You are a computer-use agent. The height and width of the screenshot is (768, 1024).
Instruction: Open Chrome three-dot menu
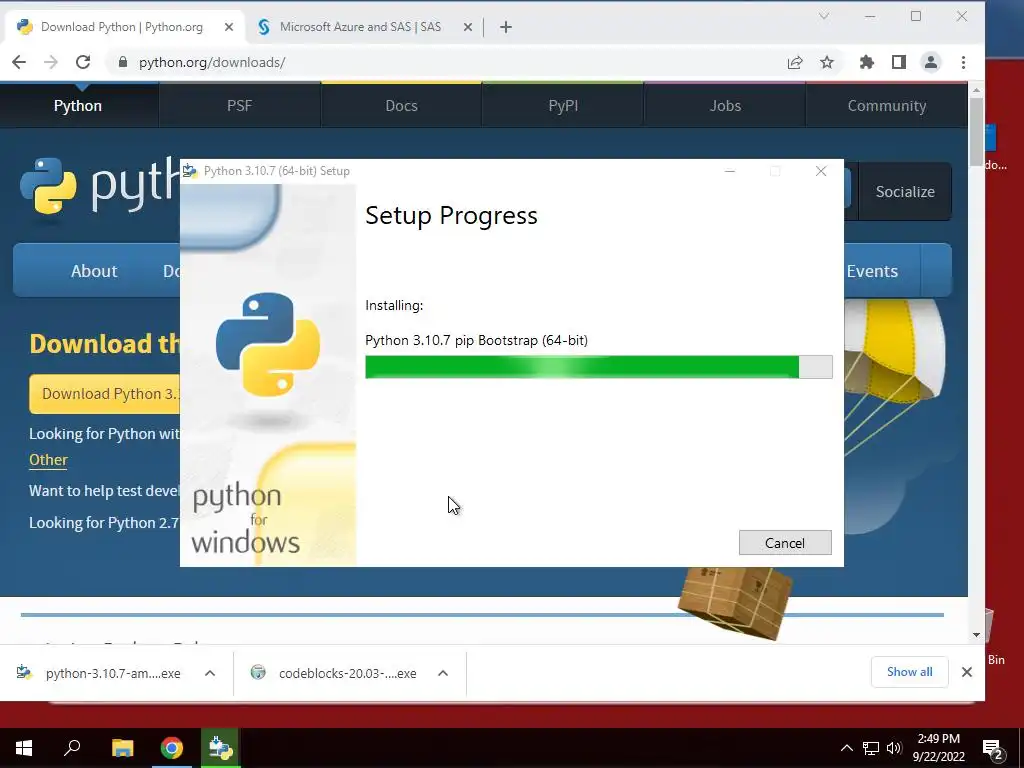pyautogui.click(x=963, y=62)
